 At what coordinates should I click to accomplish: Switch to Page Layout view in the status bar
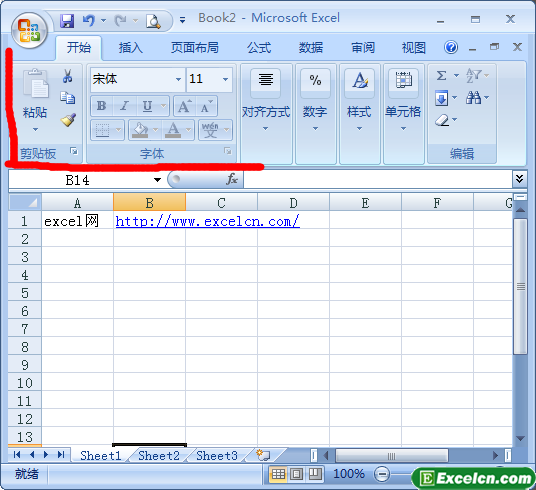pos(296,474)
